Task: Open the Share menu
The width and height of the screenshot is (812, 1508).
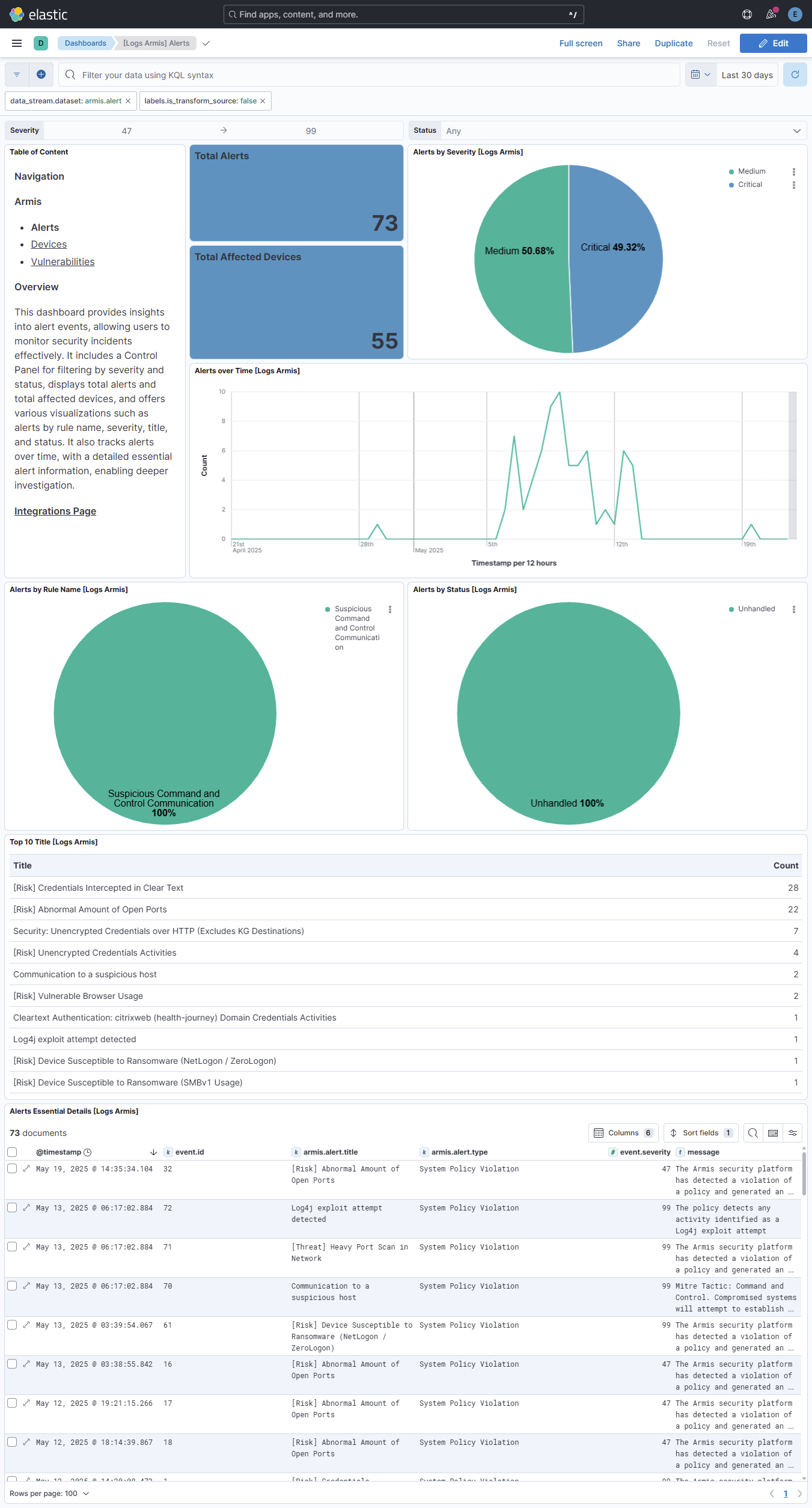Action: (628, 43)
